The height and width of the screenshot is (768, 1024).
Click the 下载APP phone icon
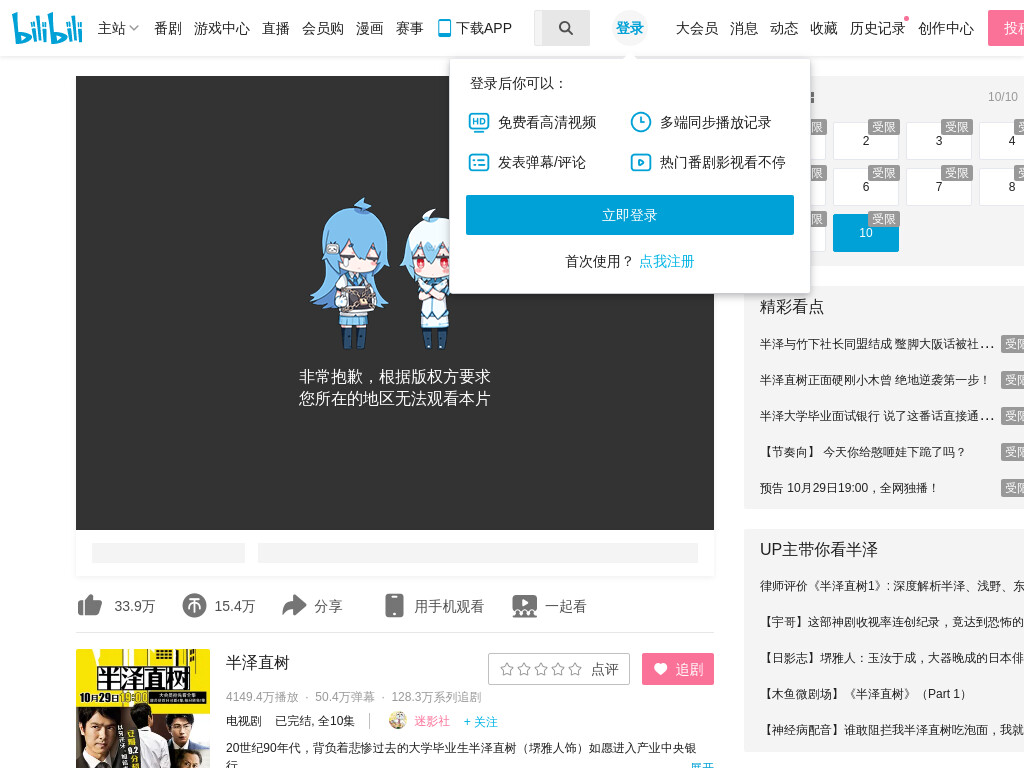click(444, 28)
